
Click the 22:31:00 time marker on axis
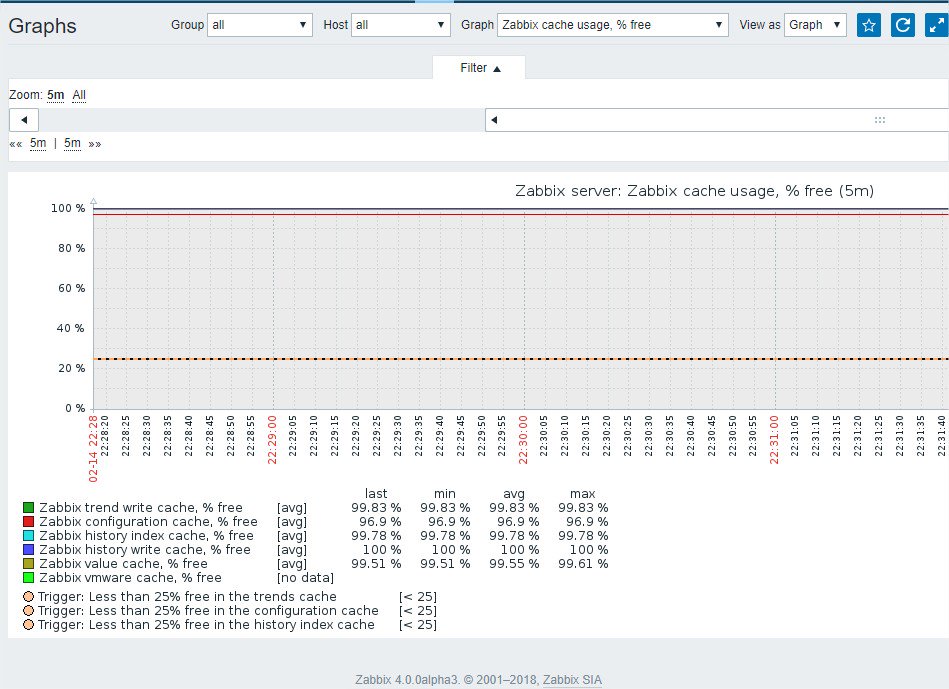click(x=774, y=440)
